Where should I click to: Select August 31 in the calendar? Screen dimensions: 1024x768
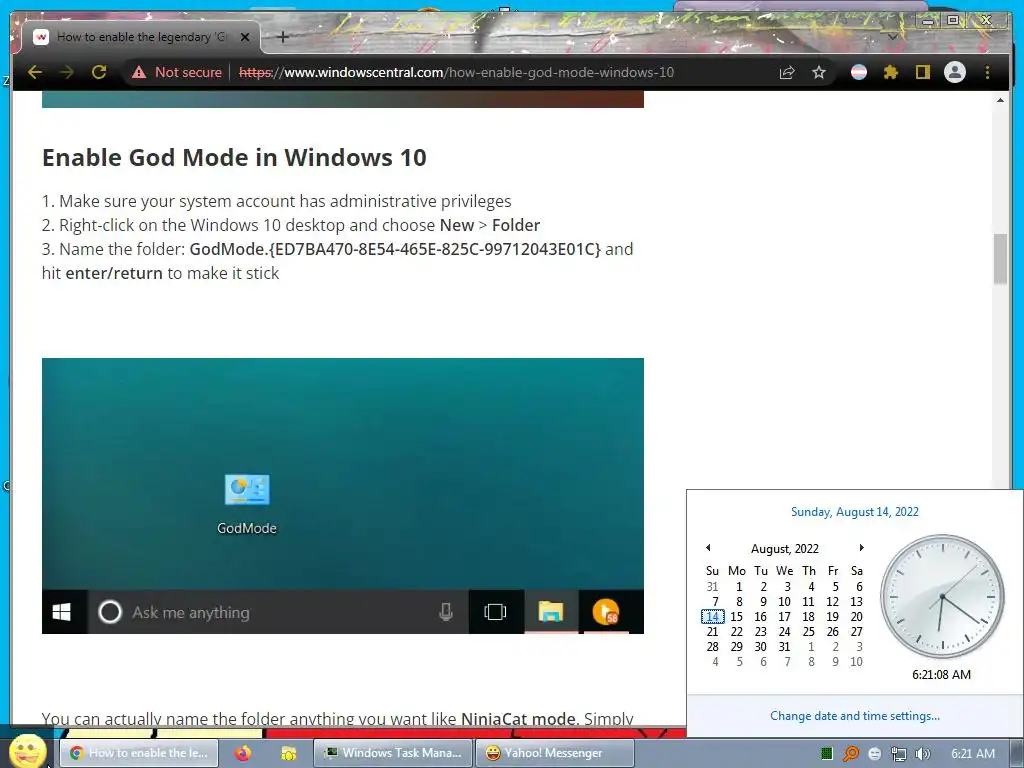coord(784,647)
